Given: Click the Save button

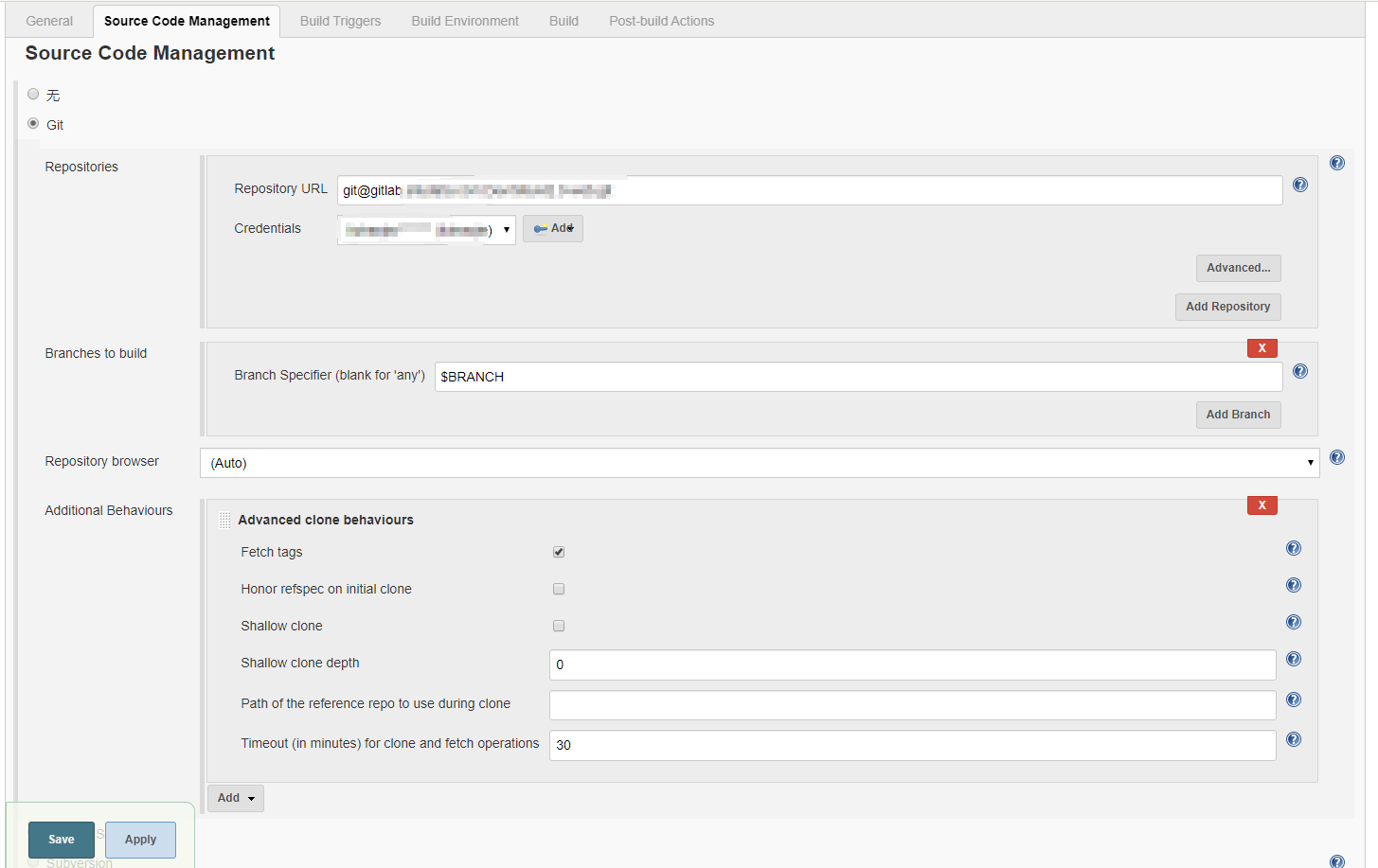Looking at the screenshot, I should pos(62,840).
